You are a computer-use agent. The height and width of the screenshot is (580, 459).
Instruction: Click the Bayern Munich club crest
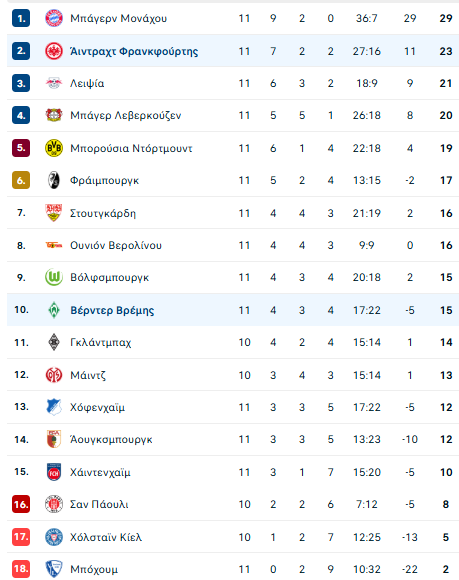(x=54, y=18)
